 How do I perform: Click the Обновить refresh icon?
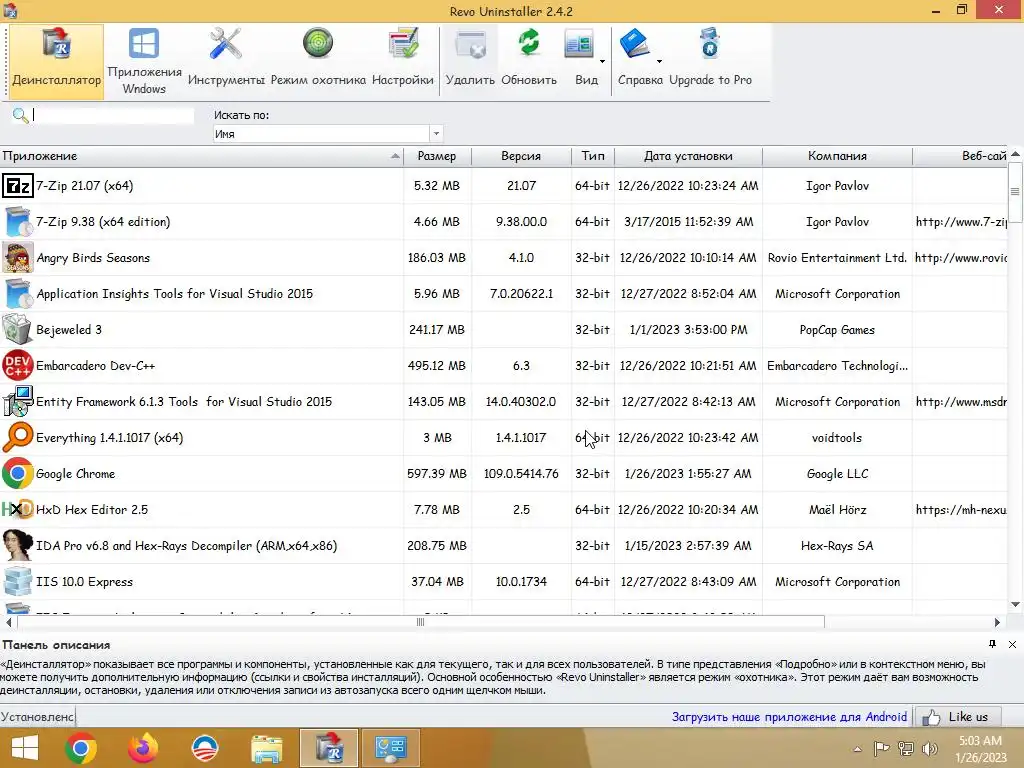[529, 44]
